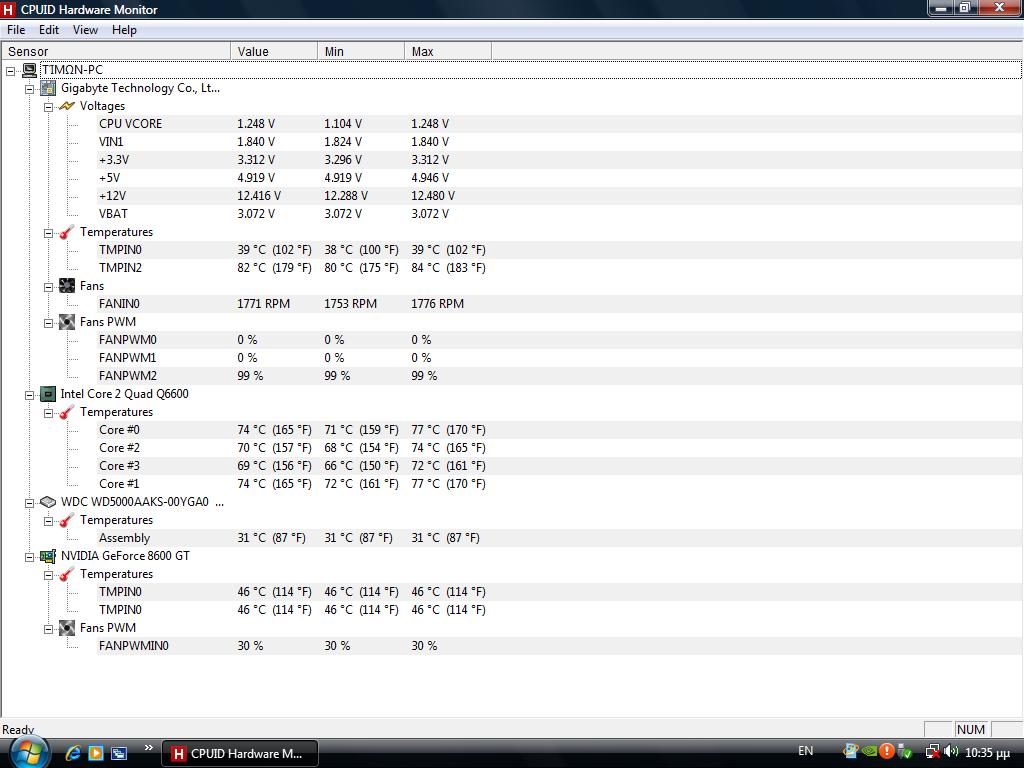1024x768 pixels.
Task: Click the Fans PWM icon above FANPWMIN0
Action: [x=67, y=628]
